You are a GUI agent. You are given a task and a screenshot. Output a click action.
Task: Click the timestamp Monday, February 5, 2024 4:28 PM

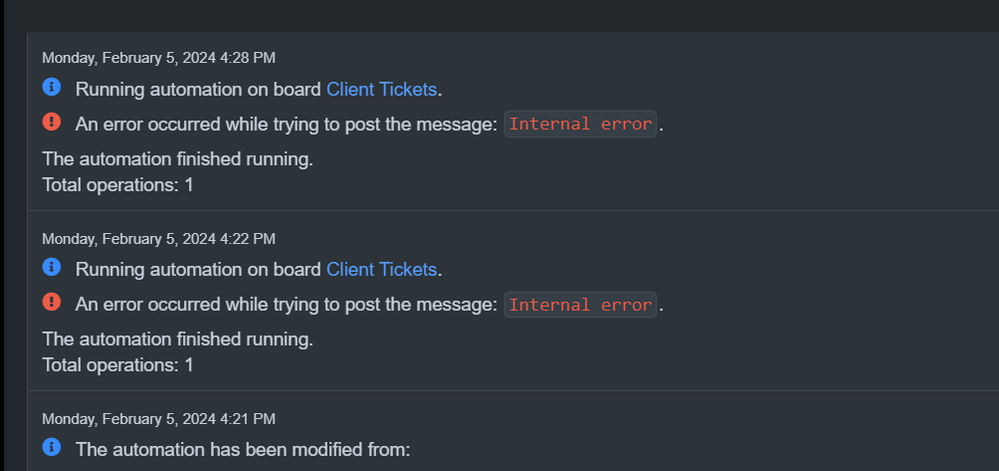(159, 58)
